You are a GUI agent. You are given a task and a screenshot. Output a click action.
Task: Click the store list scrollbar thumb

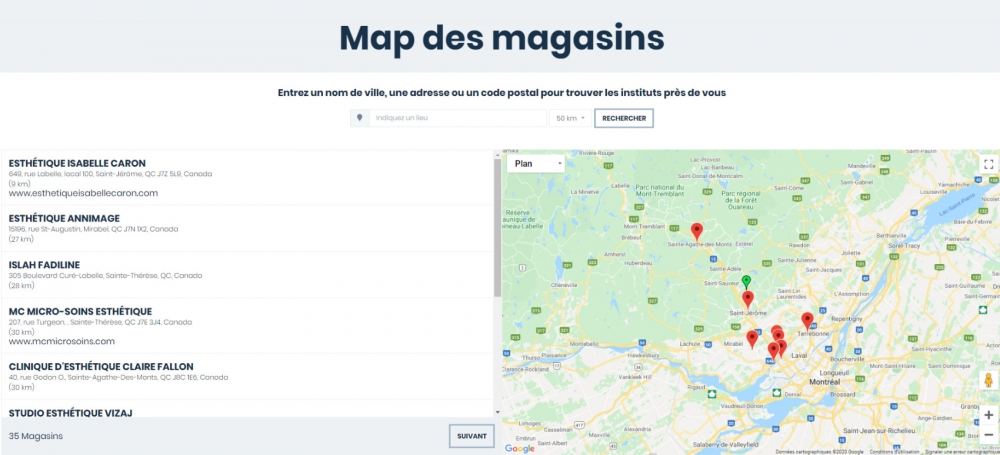(497, 227)
